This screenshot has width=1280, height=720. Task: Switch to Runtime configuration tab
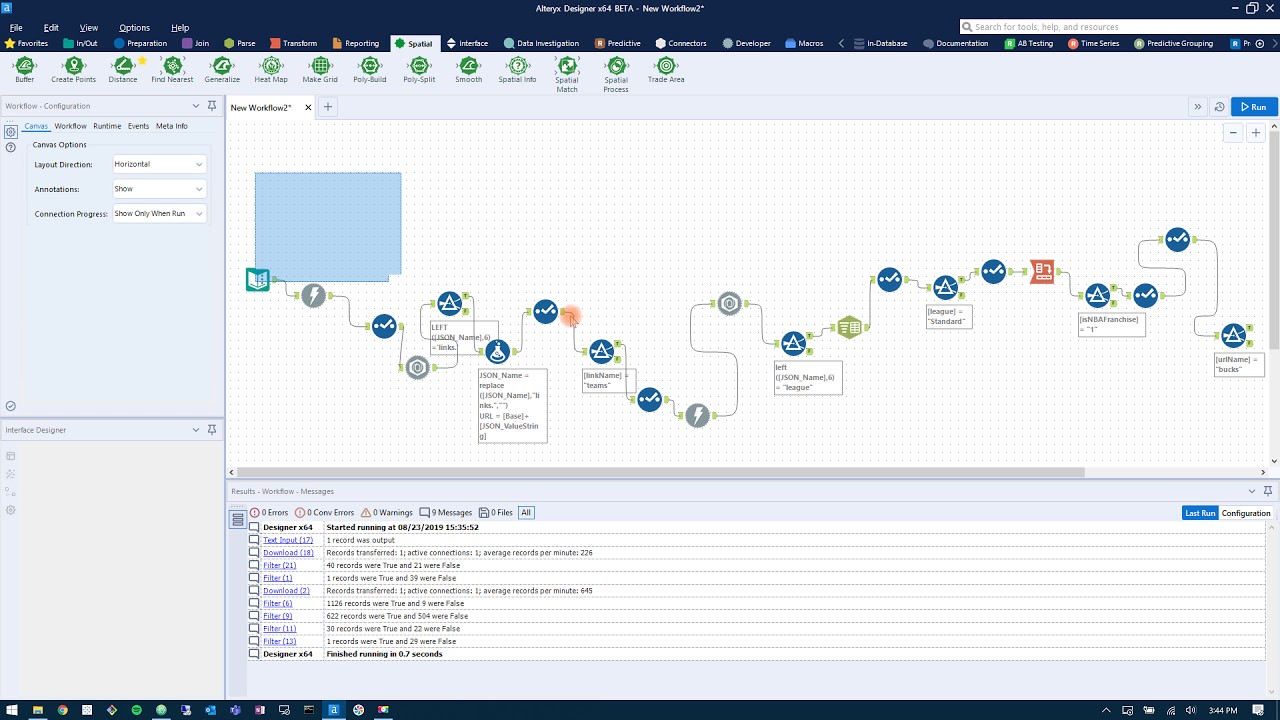107,126
